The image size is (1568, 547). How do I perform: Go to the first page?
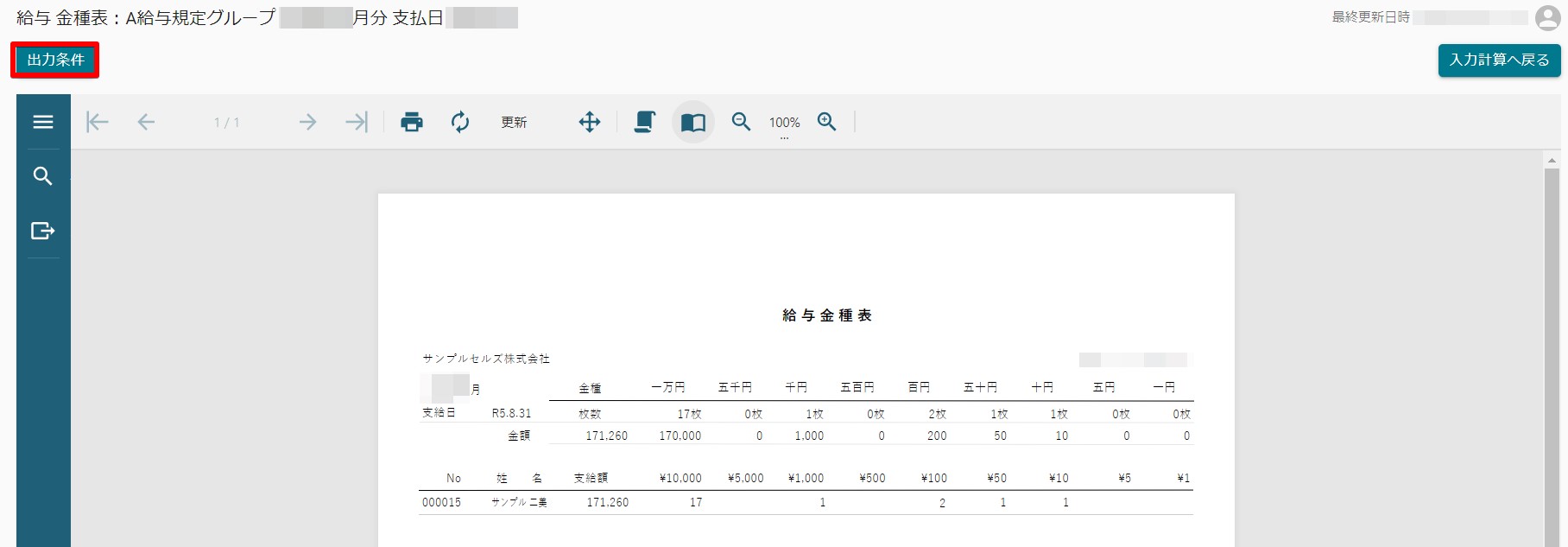pyautogui.click(x=98, y=122)
